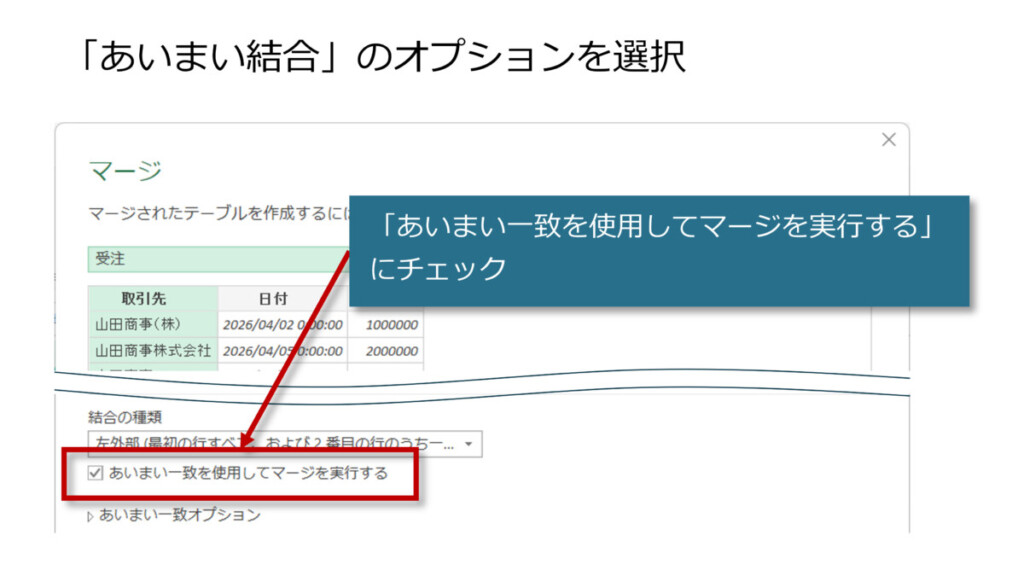
Task: Click the 左外部 join type combo box text
Action: click(270, 444)
